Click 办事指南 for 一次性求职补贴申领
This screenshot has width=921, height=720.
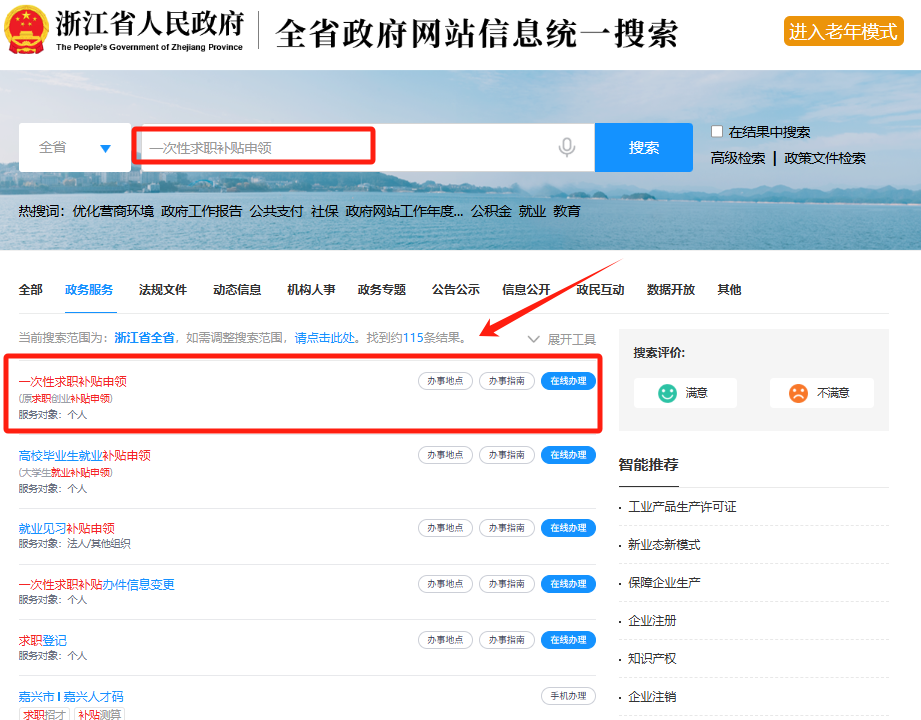click(506, 381)
